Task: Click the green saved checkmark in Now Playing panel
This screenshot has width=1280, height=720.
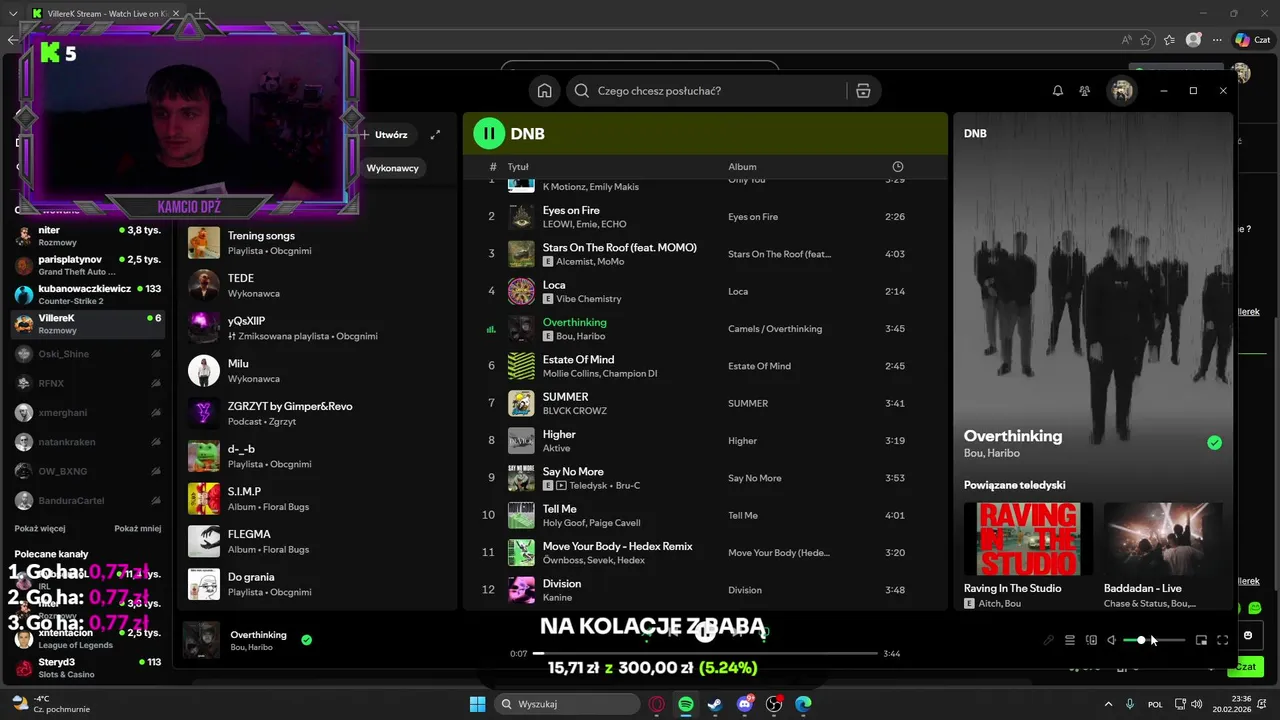Action: (x=1214, y=443)
